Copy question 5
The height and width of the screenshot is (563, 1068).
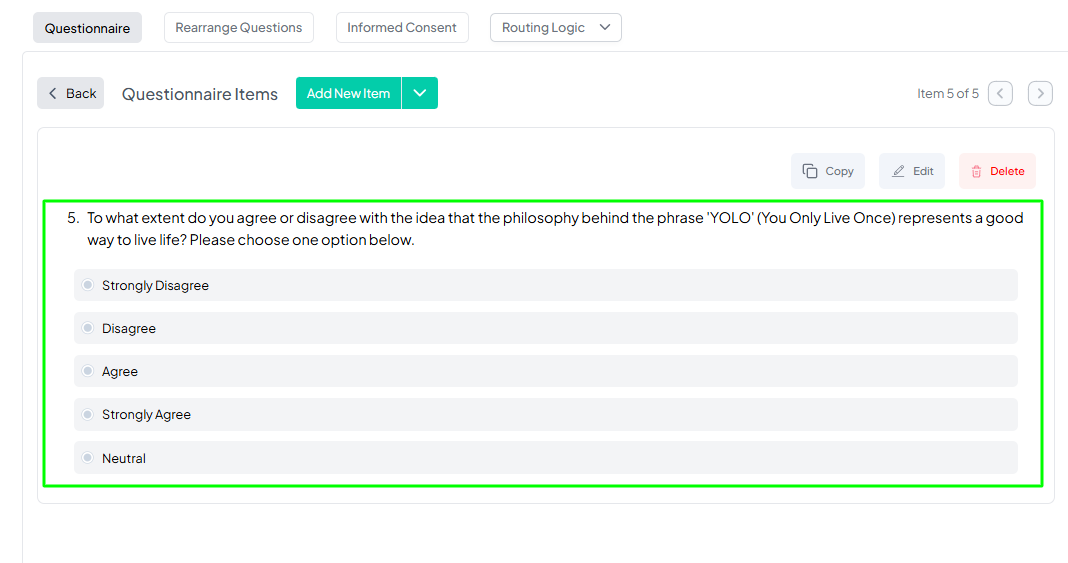click(828, 171)
